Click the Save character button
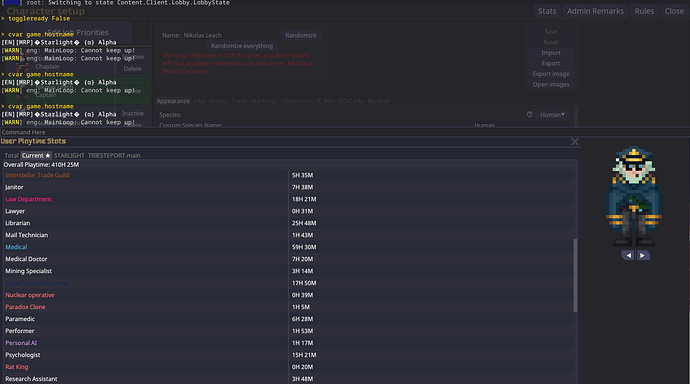Viewport: 690px width, 384px height. pyautogui.click(x=551, y=32)
